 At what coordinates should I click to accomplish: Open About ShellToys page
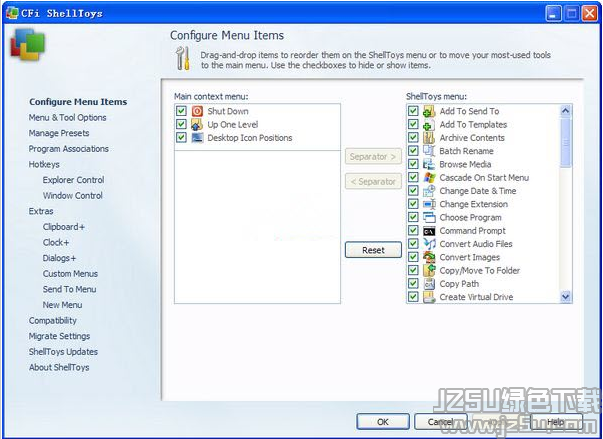[59, 367]
